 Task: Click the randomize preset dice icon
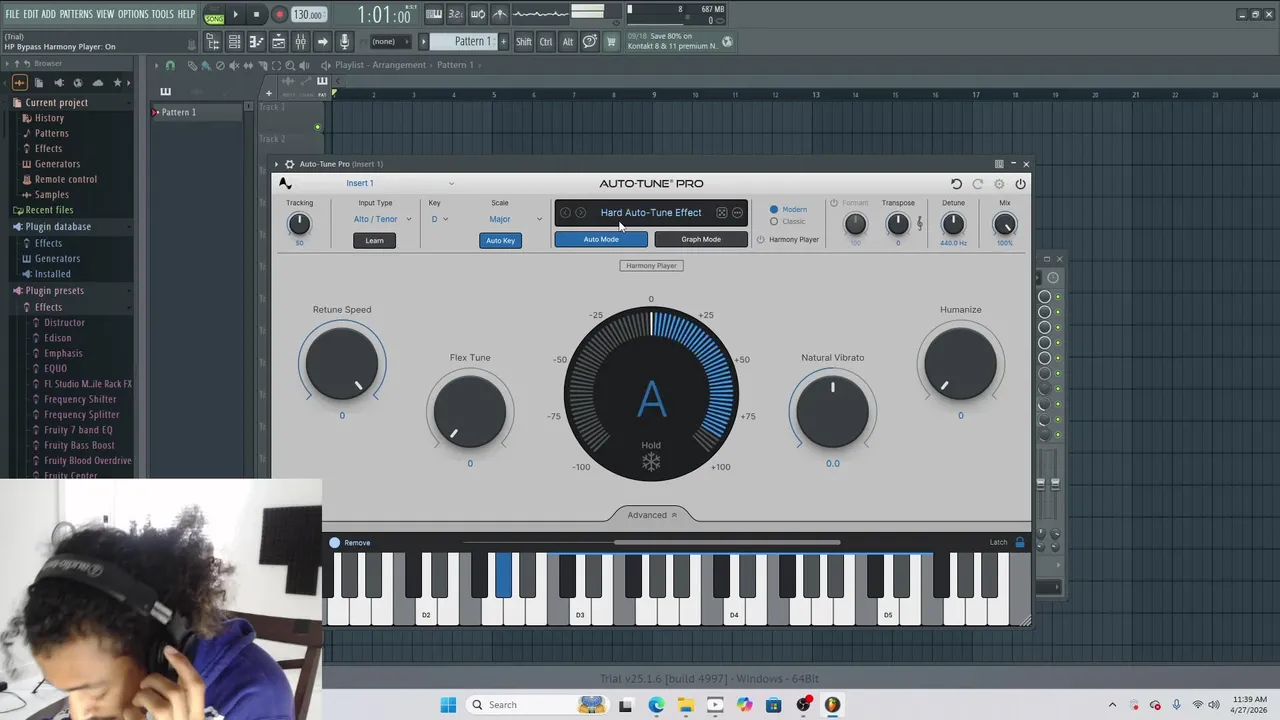point(721,213)
